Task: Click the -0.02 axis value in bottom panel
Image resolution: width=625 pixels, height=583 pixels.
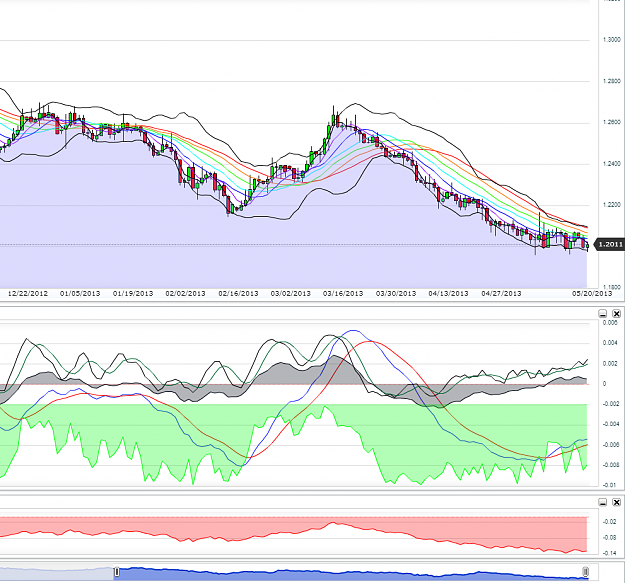Action: pos(609,522)
